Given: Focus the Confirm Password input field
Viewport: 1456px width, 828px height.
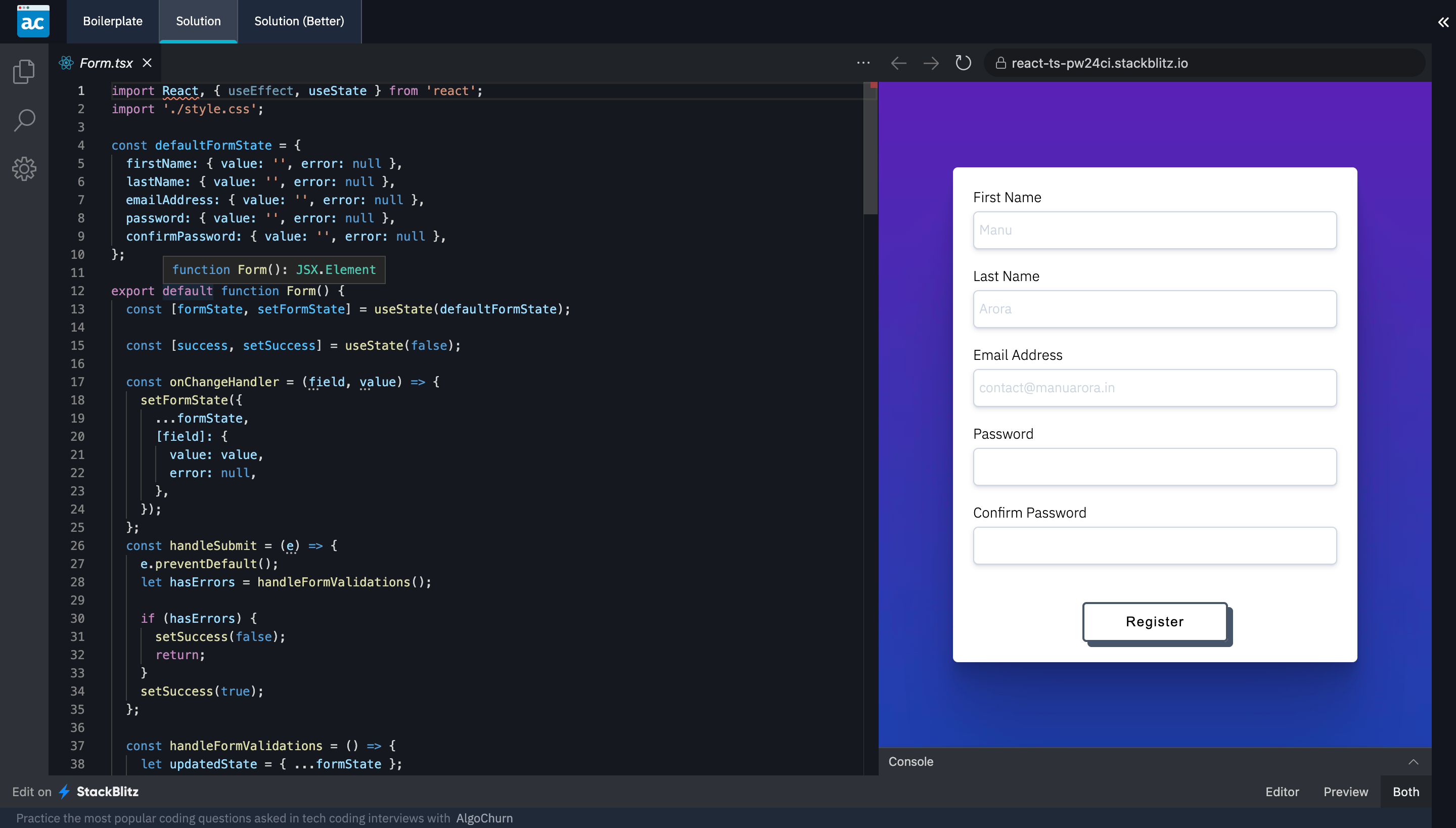Looking at the screenshot, I should coord(1155,546).
